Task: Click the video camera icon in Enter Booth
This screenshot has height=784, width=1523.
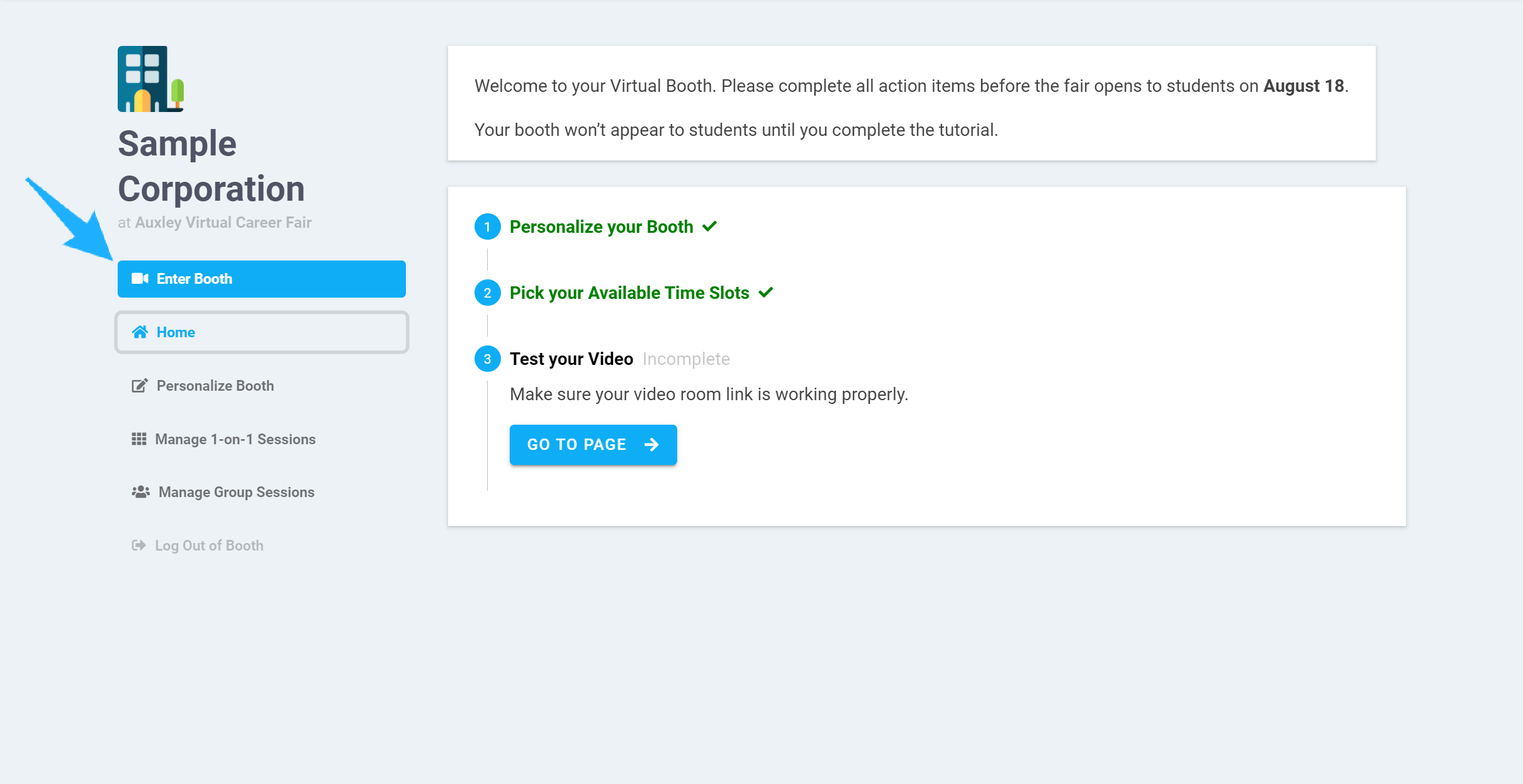Action: coord(140,279)
